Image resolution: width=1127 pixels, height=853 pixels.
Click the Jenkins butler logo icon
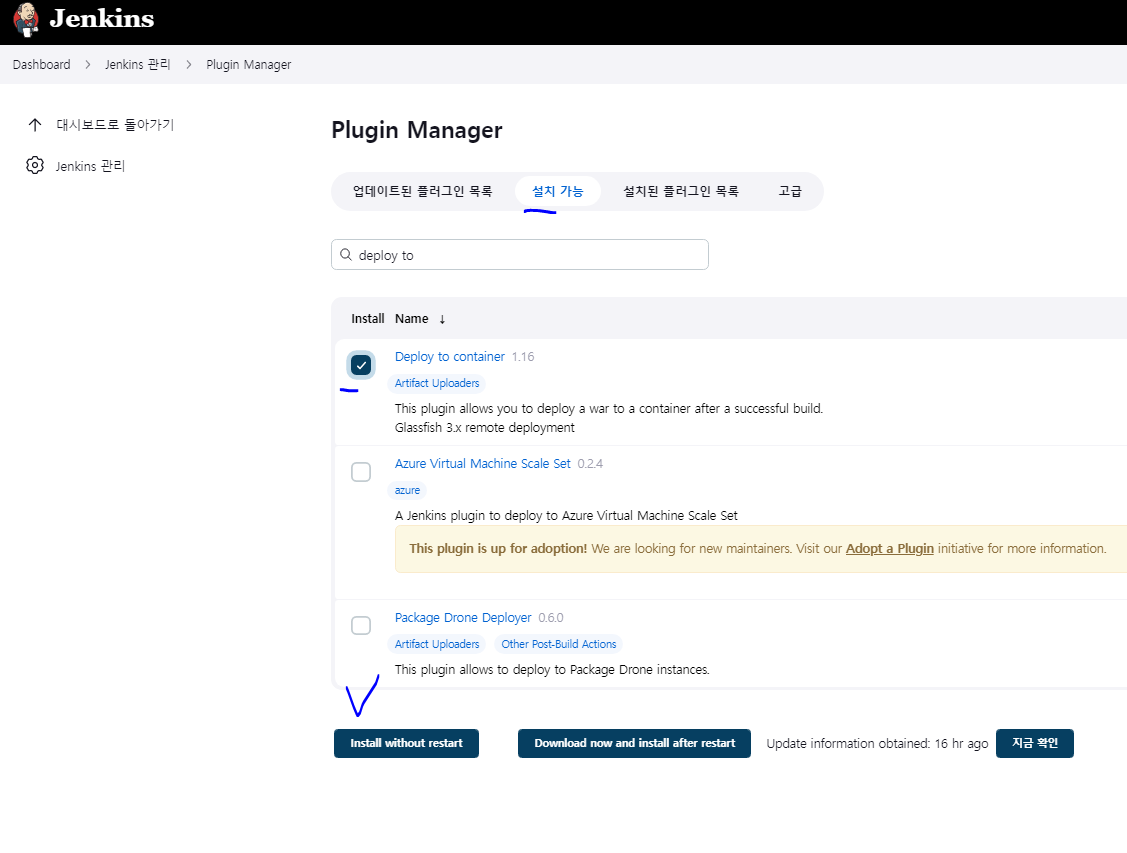26,19
